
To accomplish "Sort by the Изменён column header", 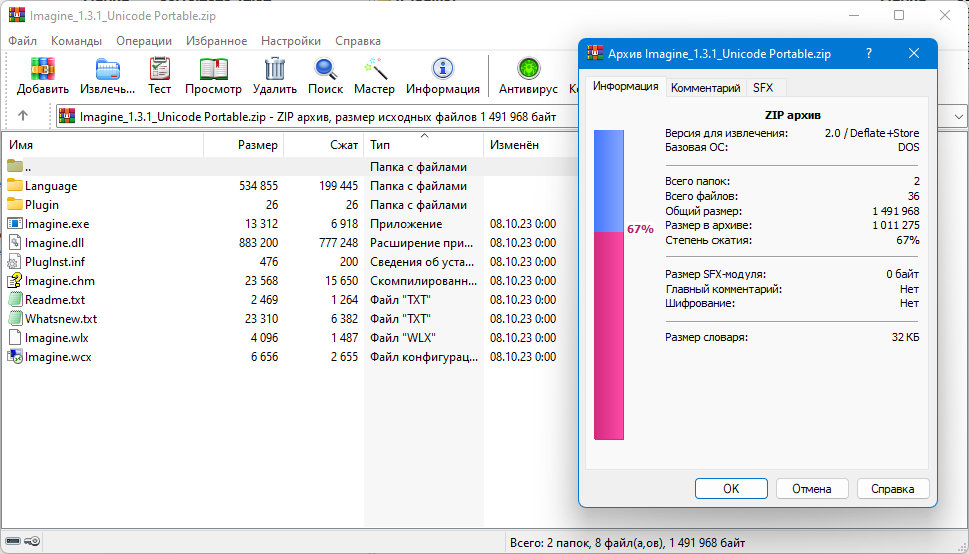I will click(530, 145).
